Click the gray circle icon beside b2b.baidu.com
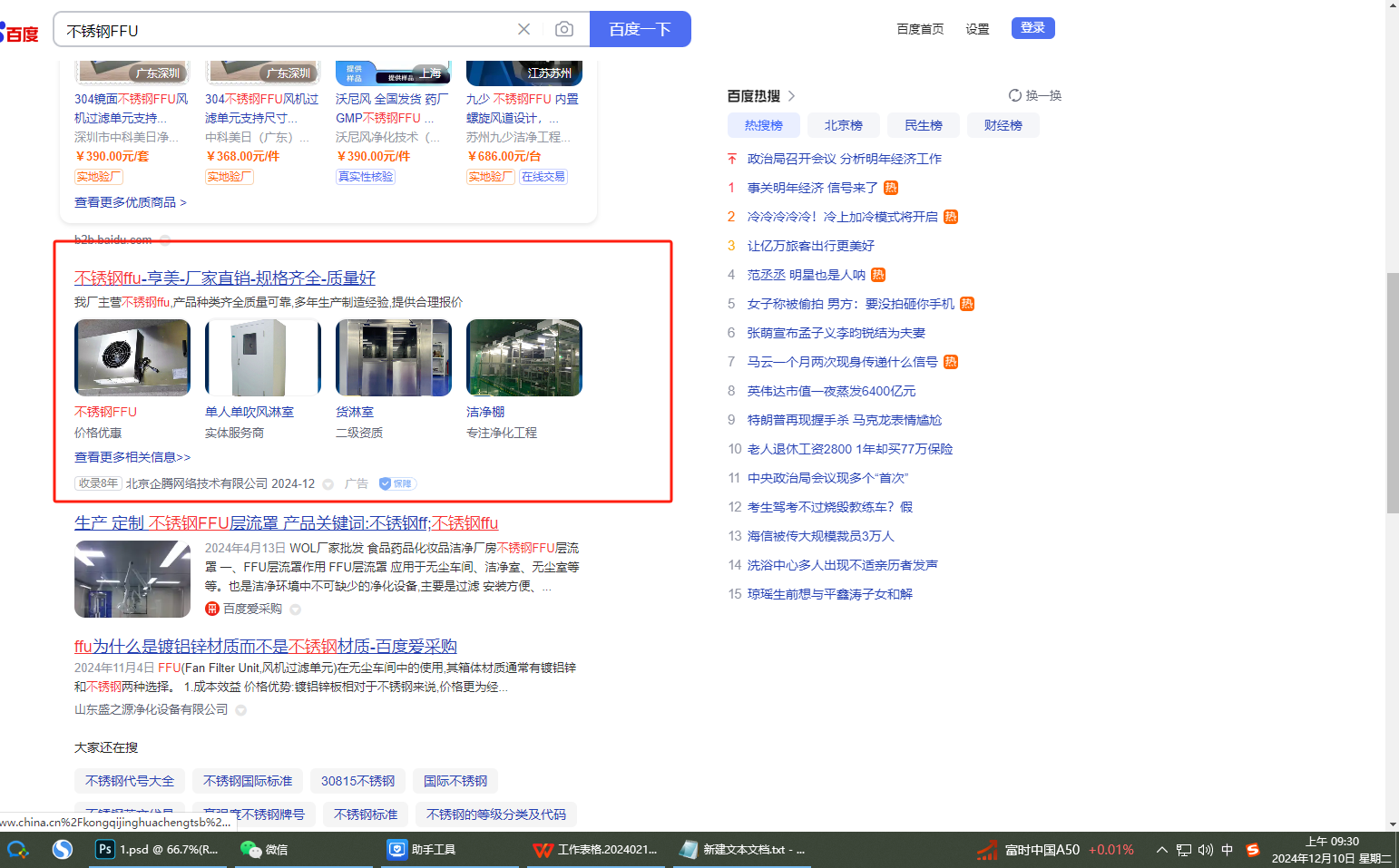This screenshot has width=1399, height=868. coord(165,240)
